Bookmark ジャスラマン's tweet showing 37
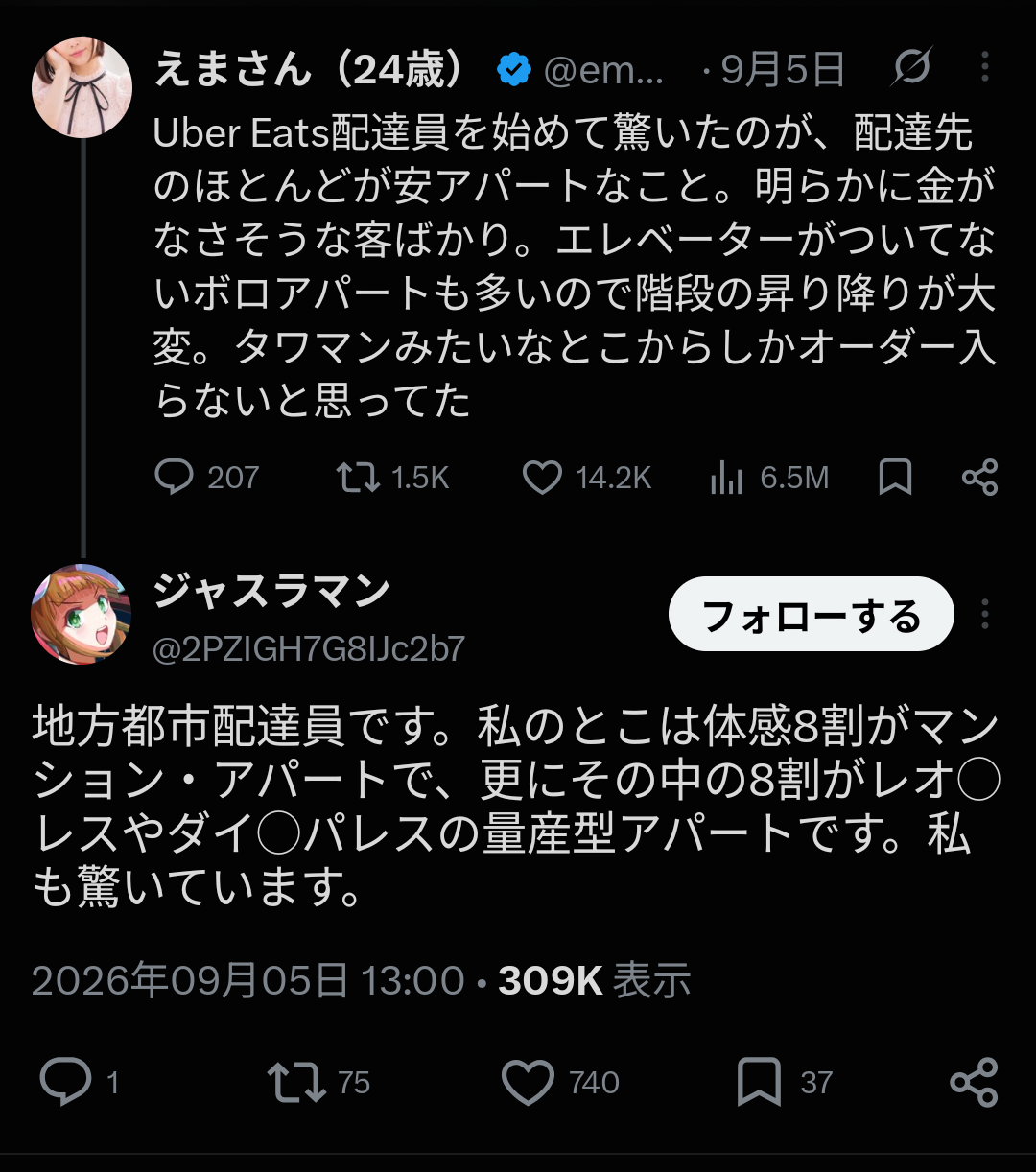Screen dimensions: 1036x1172 point(759,1083)
